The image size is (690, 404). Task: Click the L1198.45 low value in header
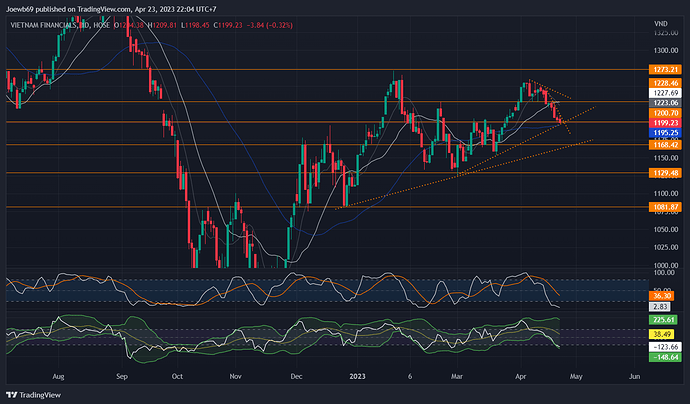pos(195,26)
